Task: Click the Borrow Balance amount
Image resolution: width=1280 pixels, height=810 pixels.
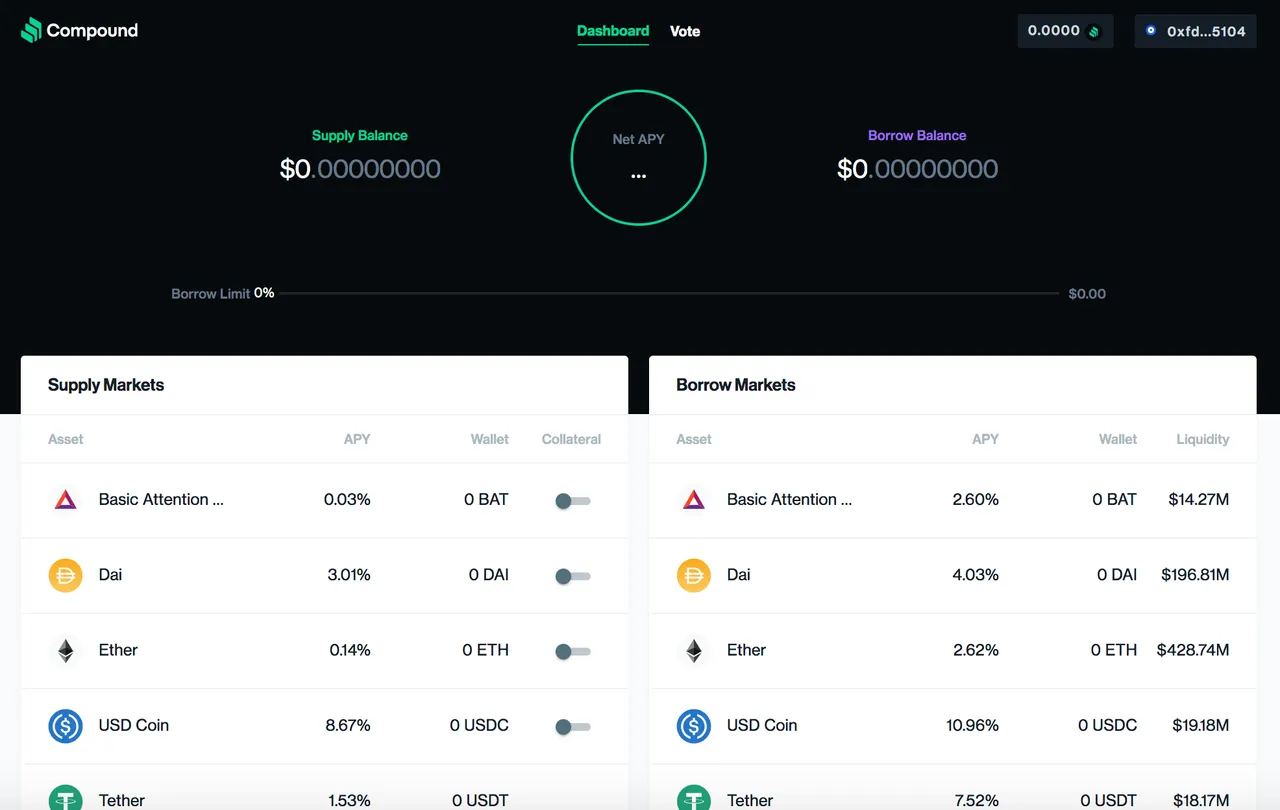Action: coord(917,169)
